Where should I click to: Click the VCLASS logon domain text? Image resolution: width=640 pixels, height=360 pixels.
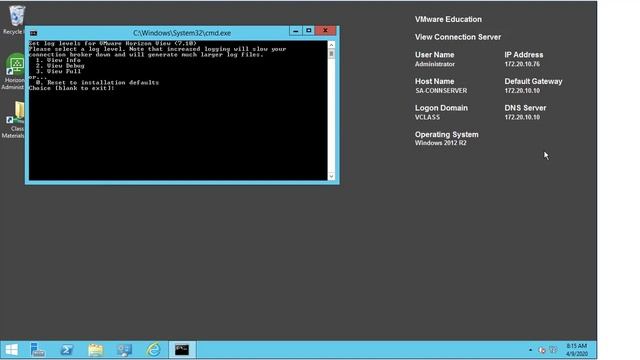pos(427,117)
